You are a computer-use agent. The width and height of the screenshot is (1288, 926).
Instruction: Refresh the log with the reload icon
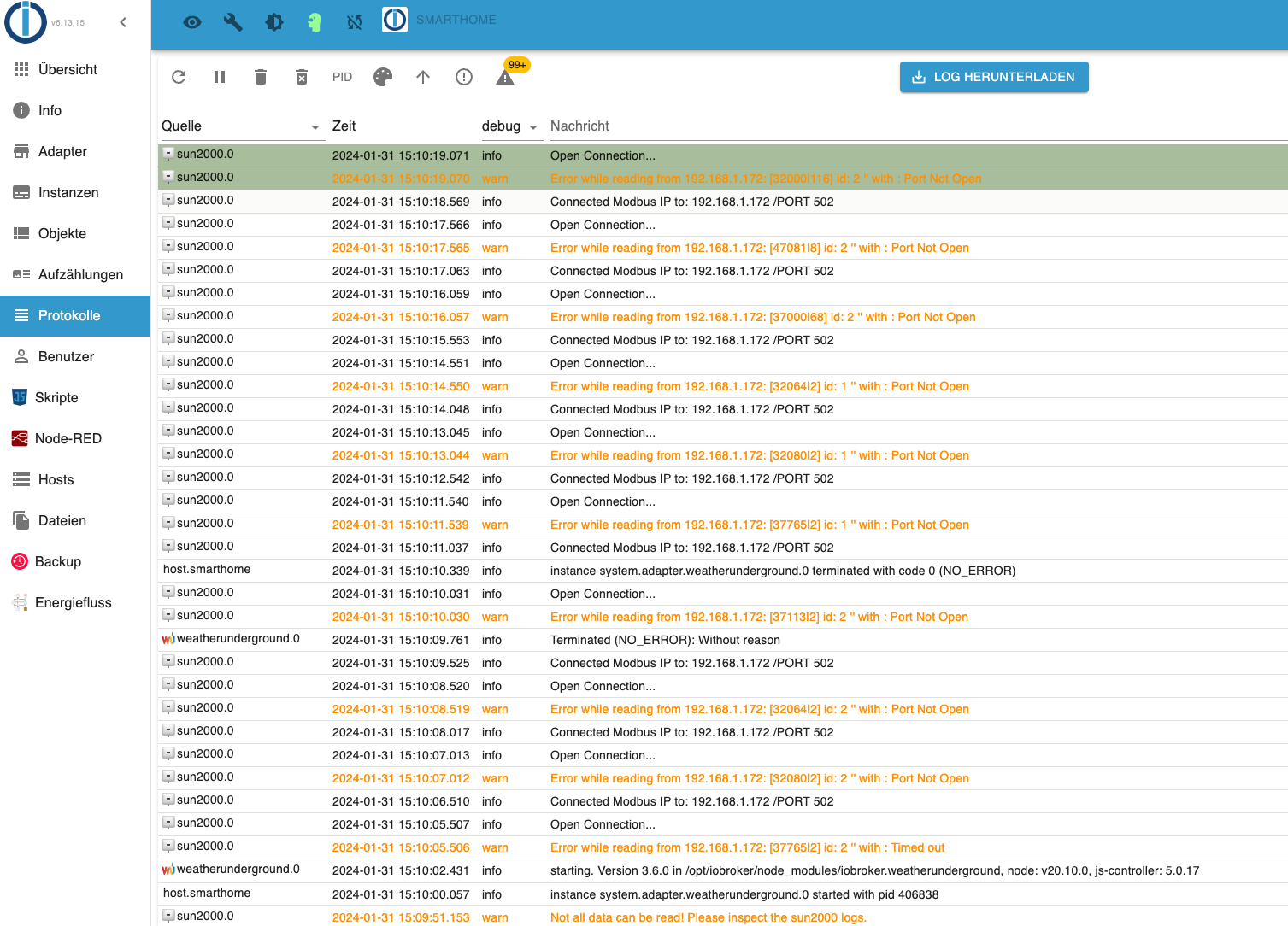[x=179, y=77]
